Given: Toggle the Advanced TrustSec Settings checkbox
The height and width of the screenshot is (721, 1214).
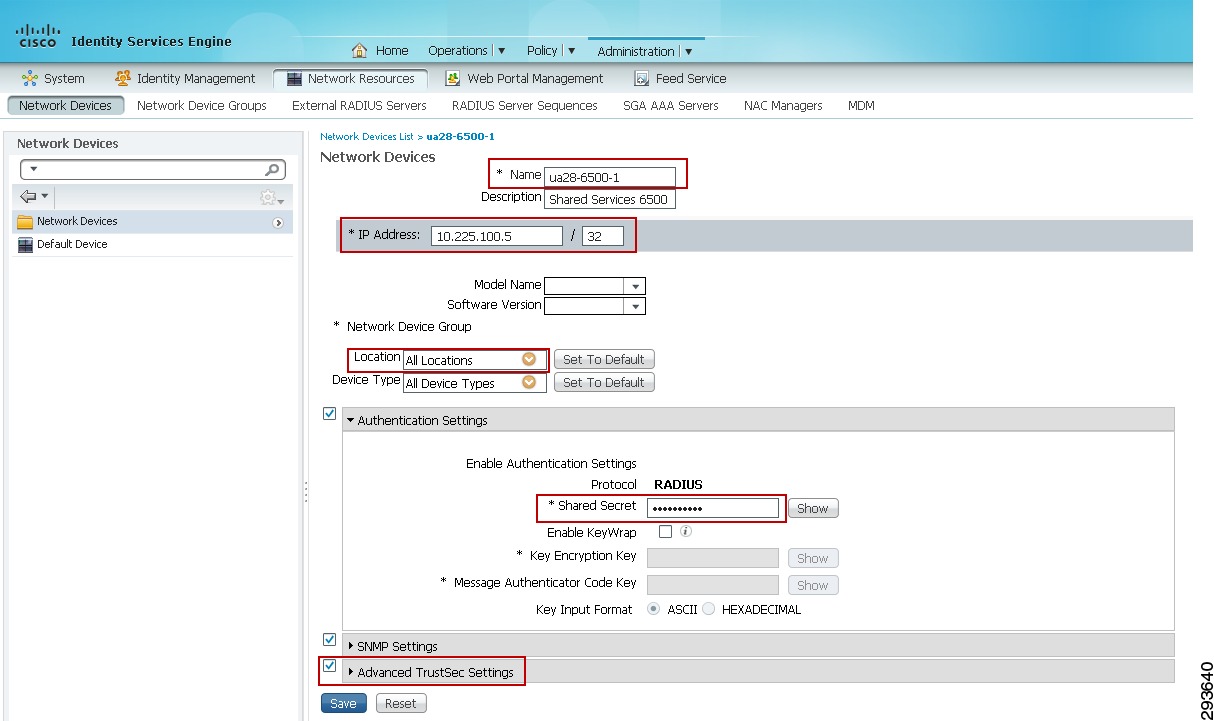Looking at the screenshot, I should click(330, 665).
